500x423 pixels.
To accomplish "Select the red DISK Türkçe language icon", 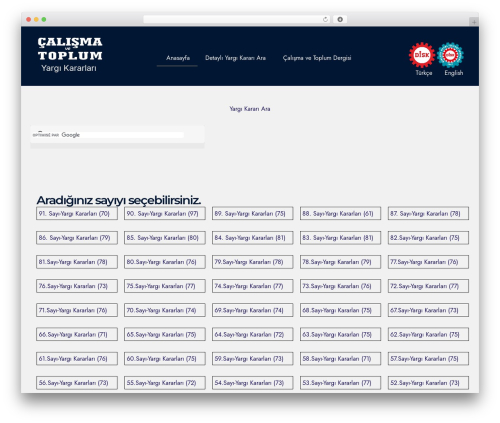I will click(422, 55).
